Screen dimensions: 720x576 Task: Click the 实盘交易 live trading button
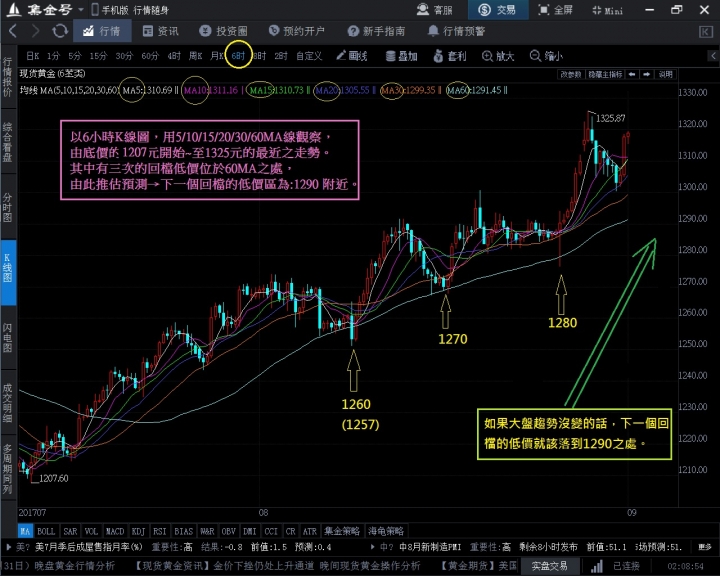549,566
